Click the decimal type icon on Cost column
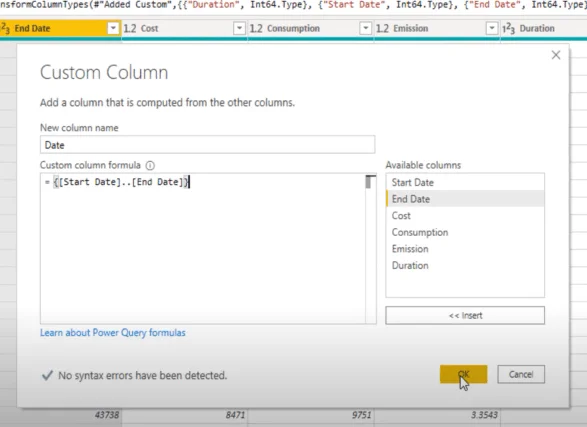The image size is (587, 427). tap(130, 28)
